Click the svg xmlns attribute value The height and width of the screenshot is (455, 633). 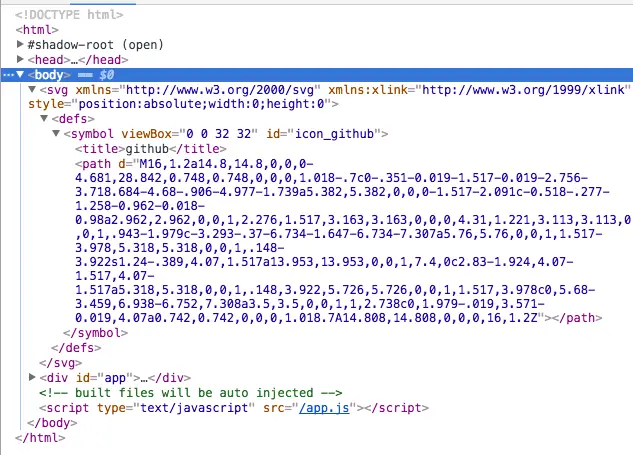[220, 90]
